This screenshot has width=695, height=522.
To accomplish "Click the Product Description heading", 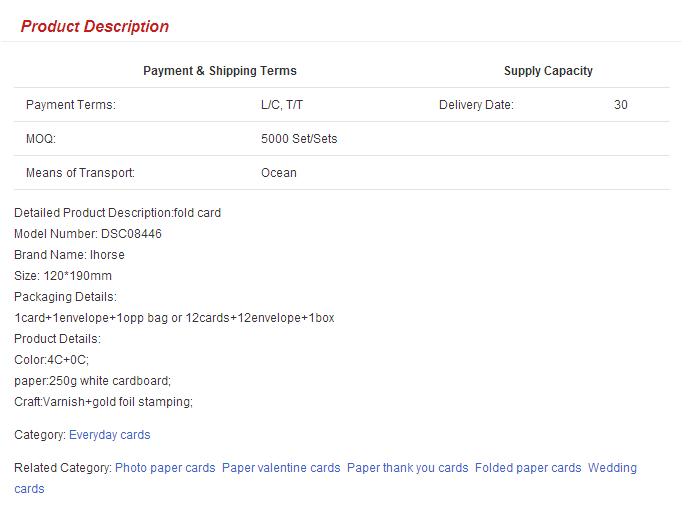I will (95, 27).
